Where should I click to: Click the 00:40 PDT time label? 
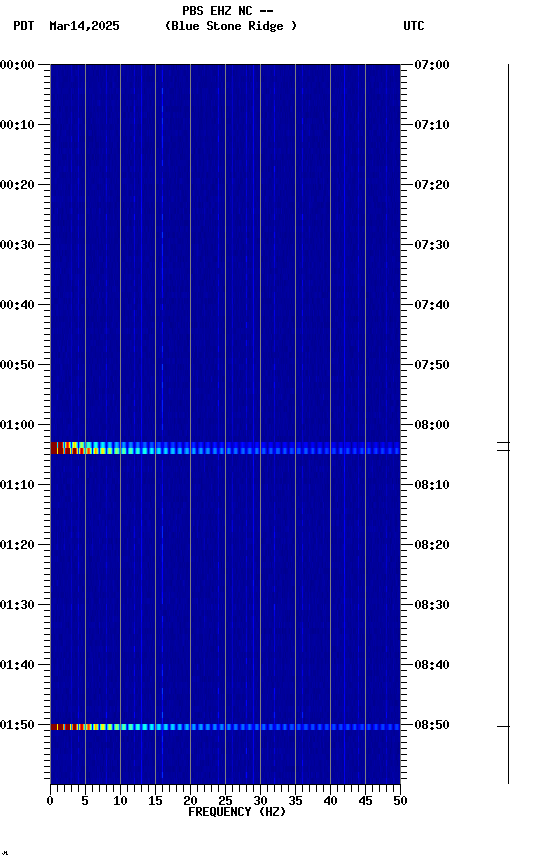tap(17, 305)
